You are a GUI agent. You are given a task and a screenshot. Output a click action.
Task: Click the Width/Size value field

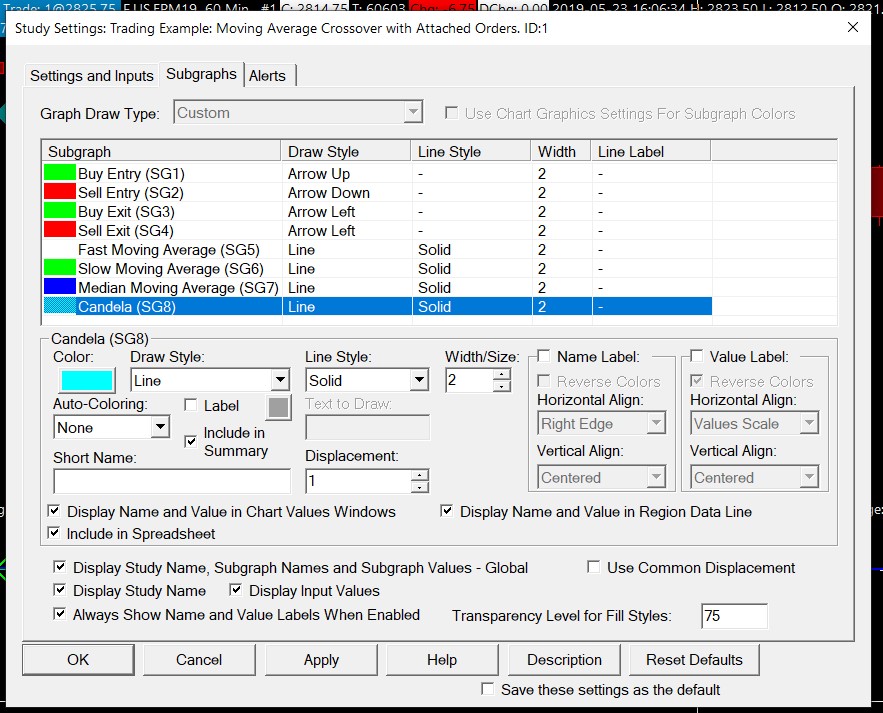[x=469, y=380]
